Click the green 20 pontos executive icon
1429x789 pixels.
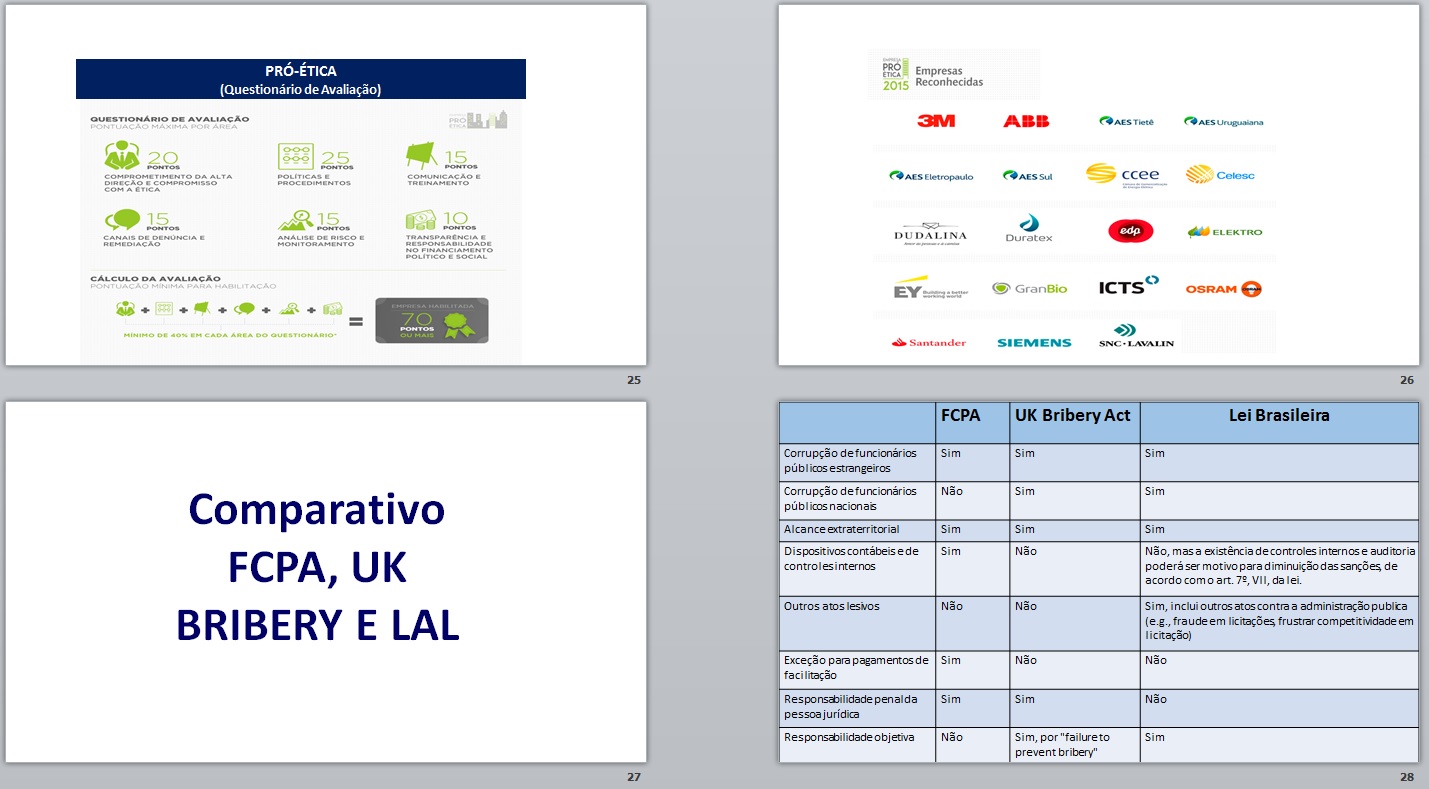(x=122, y=156)
